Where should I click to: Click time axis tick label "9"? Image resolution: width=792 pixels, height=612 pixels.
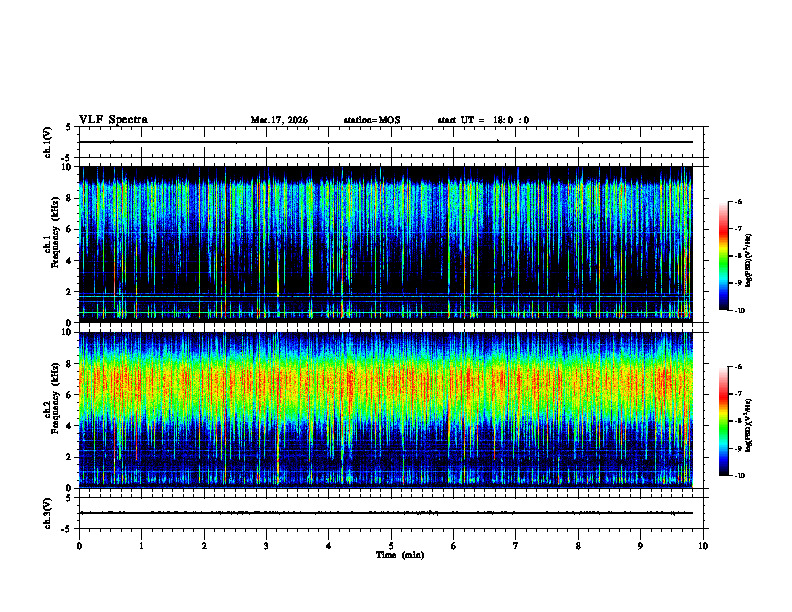(x=640, y=546)
